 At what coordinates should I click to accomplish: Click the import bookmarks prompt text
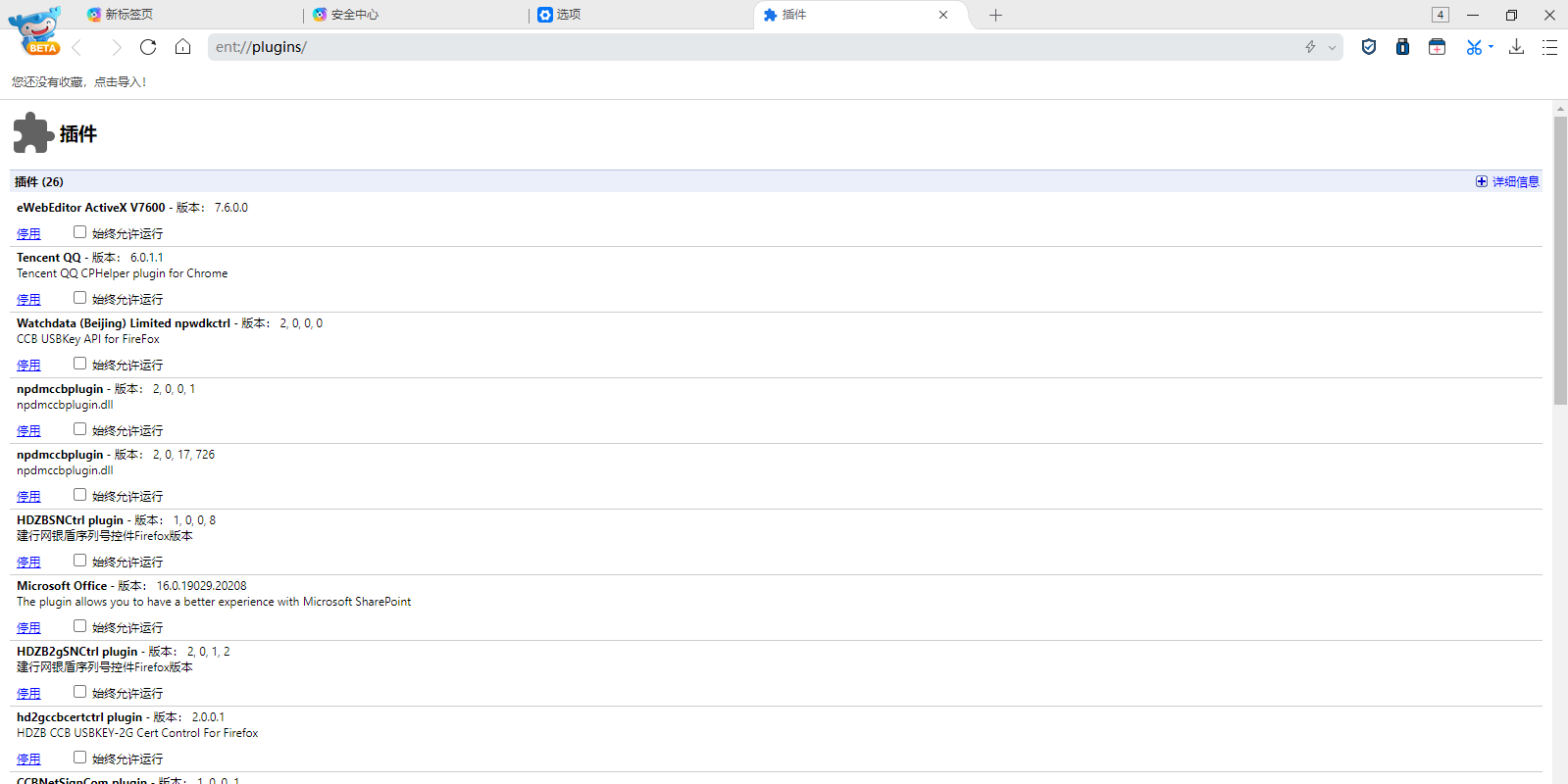tap(78, 82)
